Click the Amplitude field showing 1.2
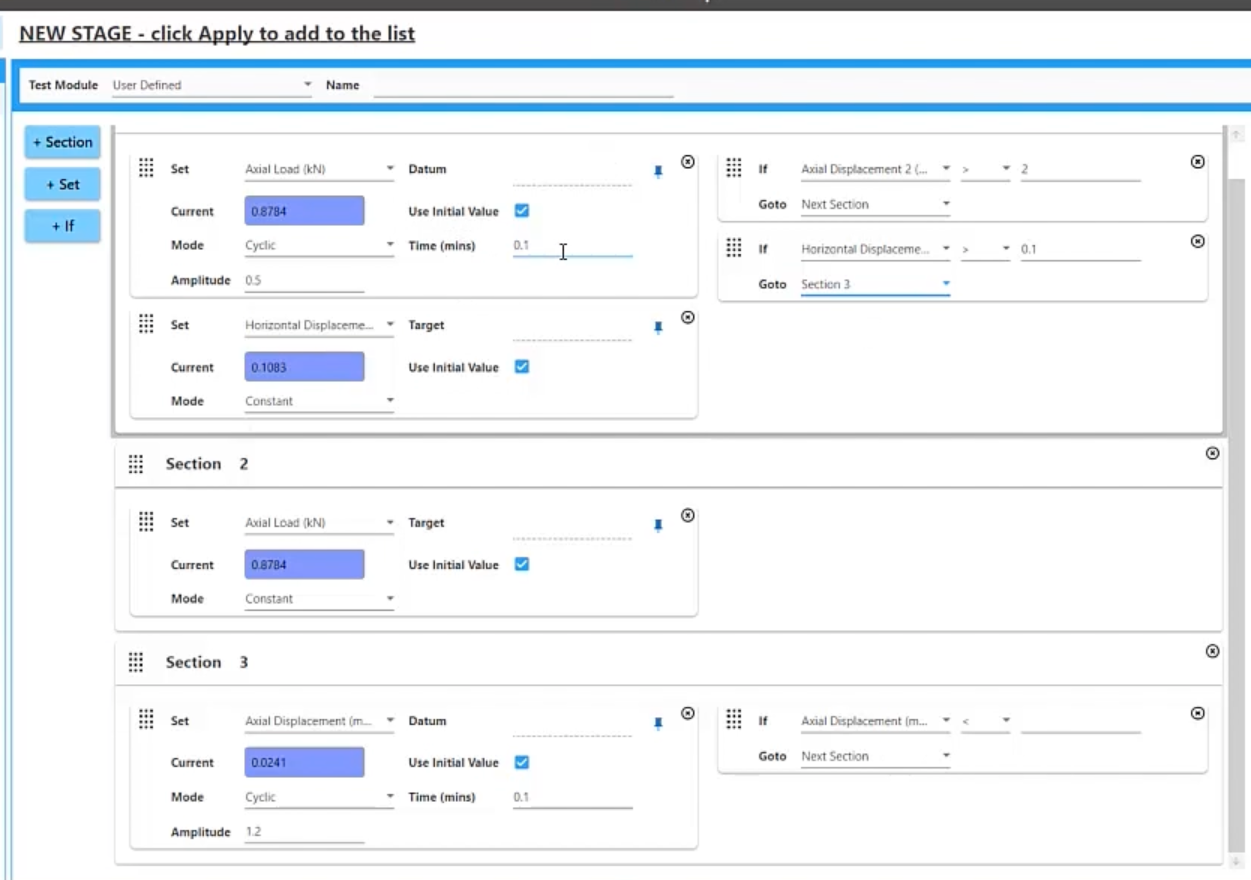The height and width of the screenshot is (880, 1251). click(x=304, y=832)
